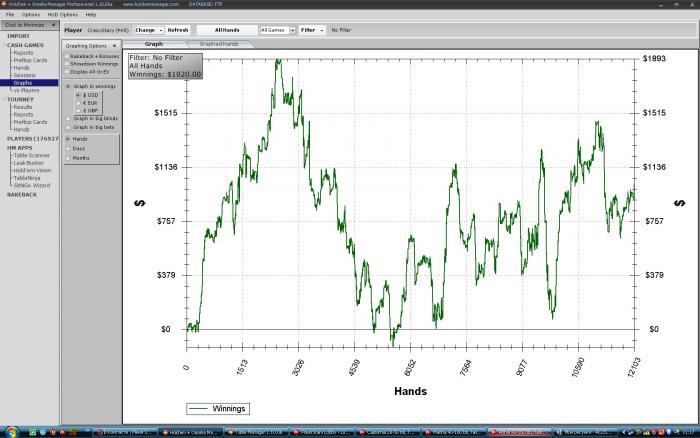Open the RAKEBACK section
The width and height of the screenshot is (700, 438).
click(22, 195)
